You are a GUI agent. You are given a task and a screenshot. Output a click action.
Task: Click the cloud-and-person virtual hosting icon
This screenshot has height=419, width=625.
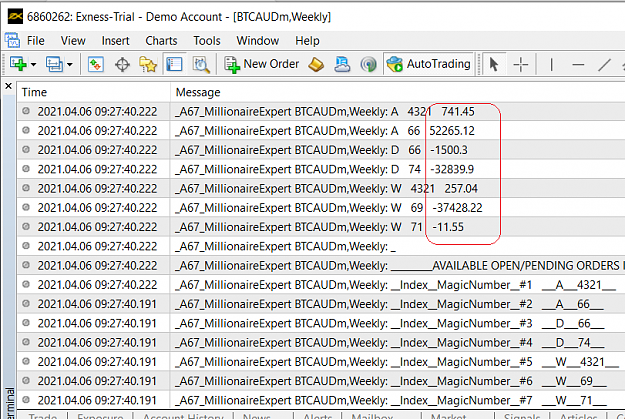[x=342, y=64]
